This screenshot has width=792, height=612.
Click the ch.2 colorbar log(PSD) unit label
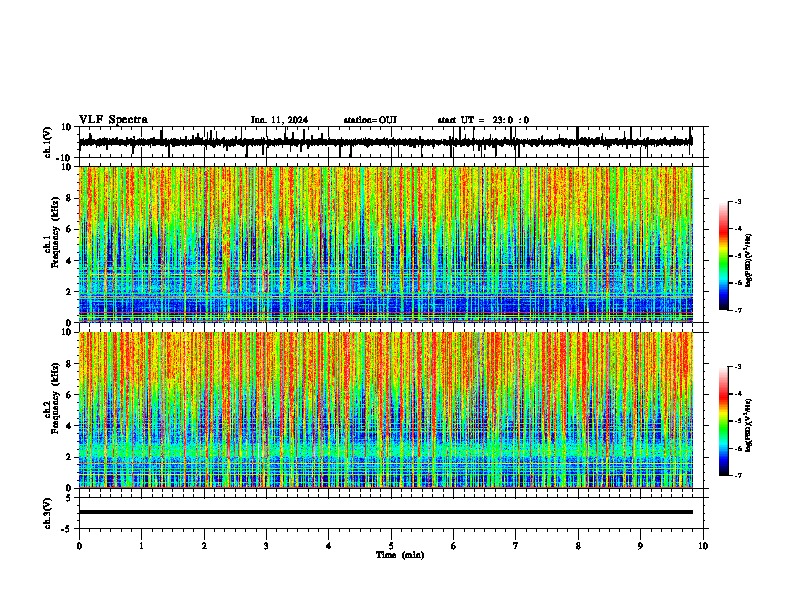coord(749,425)
